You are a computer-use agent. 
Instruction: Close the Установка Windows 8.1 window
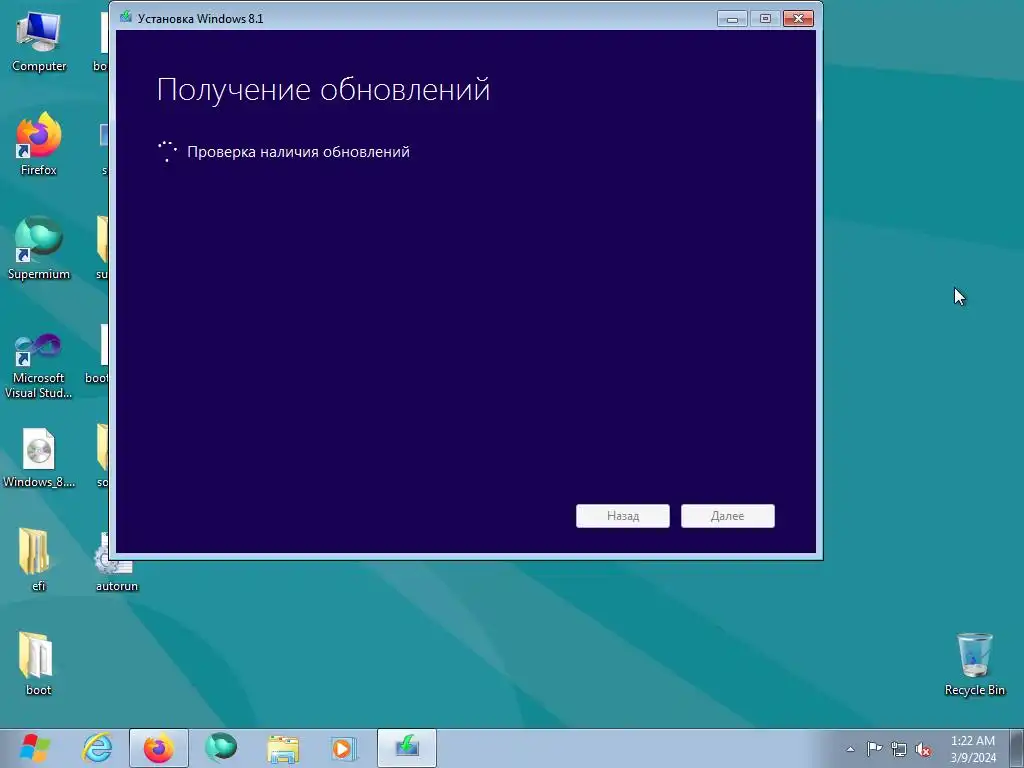pyautogui.click(x=798, y=19)
